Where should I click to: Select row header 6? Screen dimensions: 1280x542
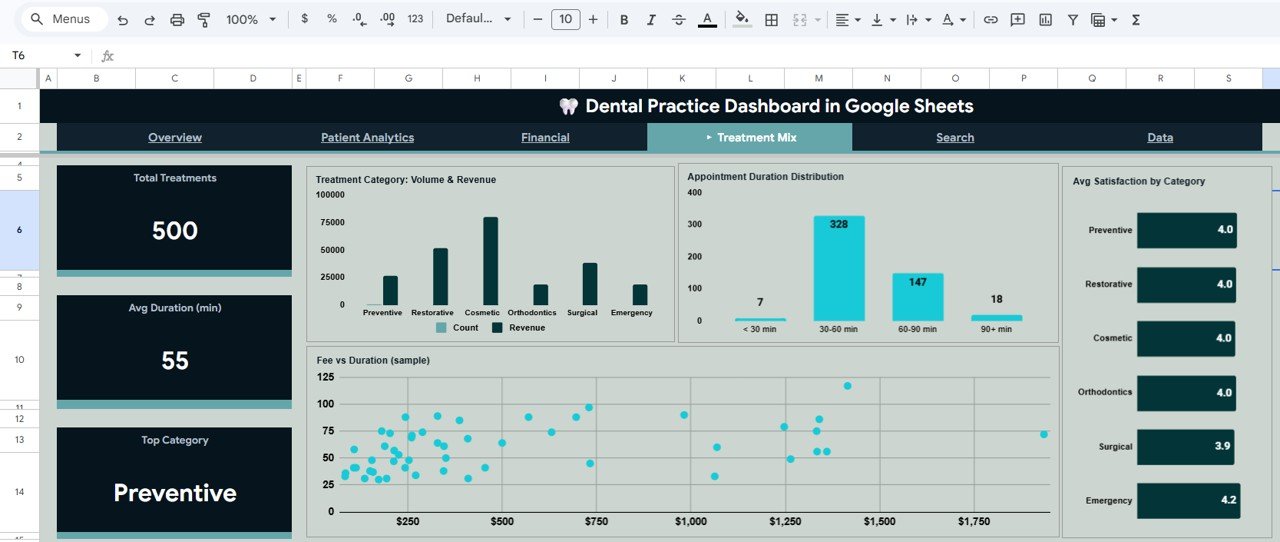point(20,230)
